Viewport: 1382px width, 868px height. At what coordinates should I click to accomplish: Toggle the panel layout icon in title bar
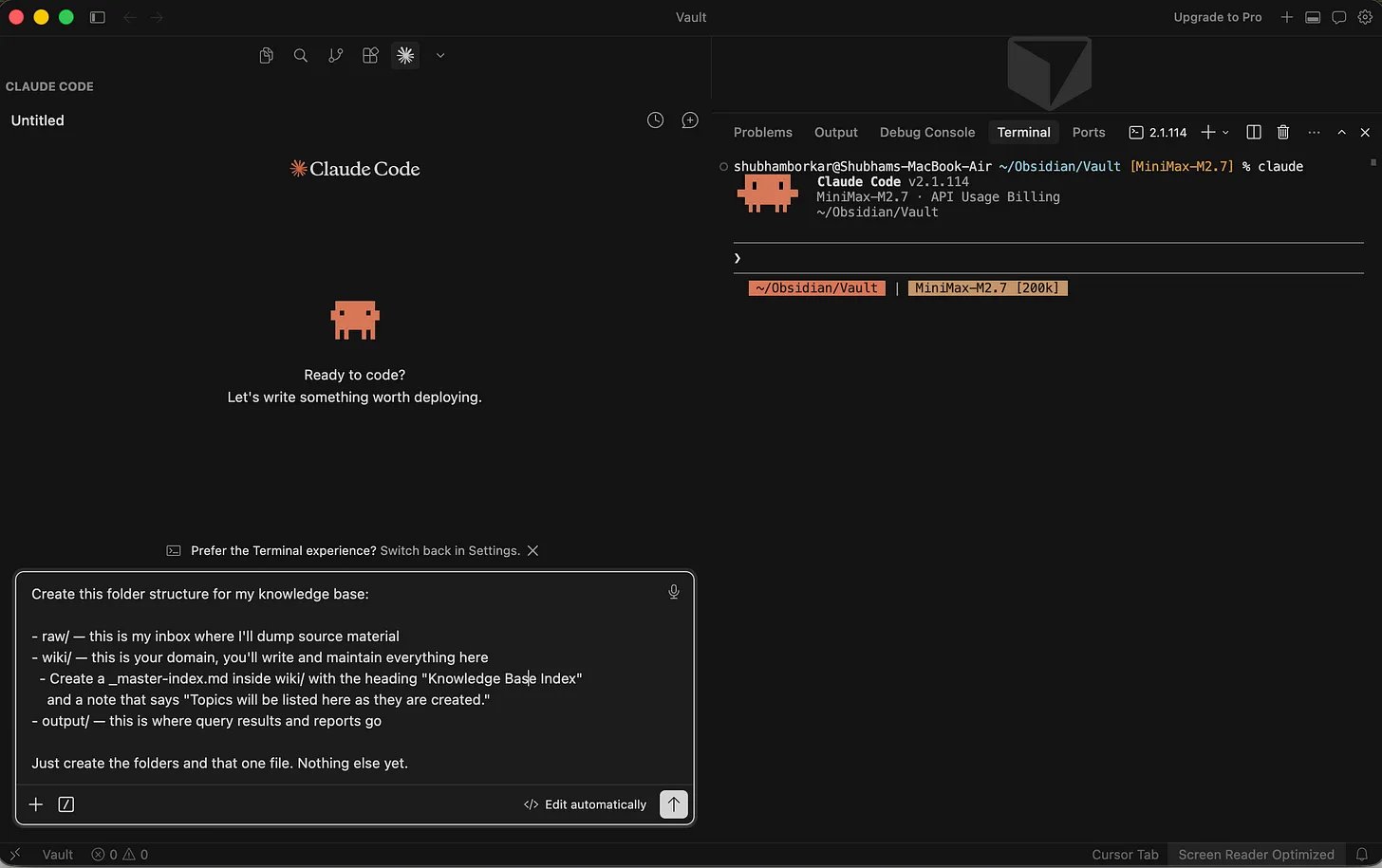click(1313, 17)
